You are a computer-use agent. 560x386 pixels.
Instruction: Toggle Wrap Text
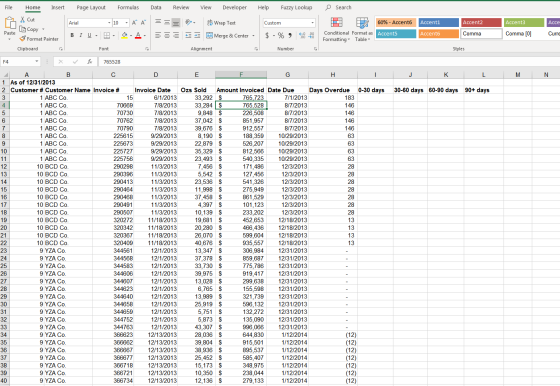coord(221,23)
